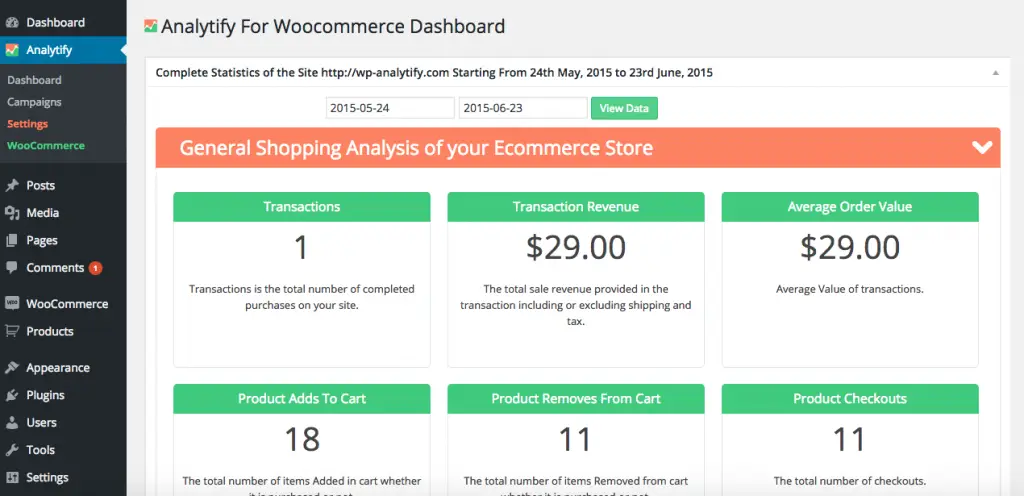Image resolution: width=1024 pixels, height=496 pixels.
Task: Click the Pages document icon
Action: pyautogui.click(x=12, y=240)
